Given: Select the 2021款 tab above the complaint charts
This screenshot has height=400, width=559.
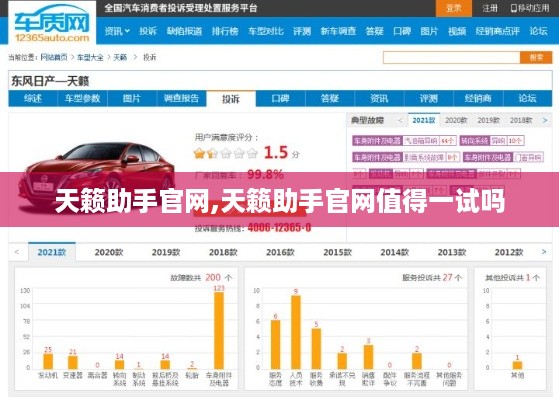Looking at the screenshot, I should 52,252.
